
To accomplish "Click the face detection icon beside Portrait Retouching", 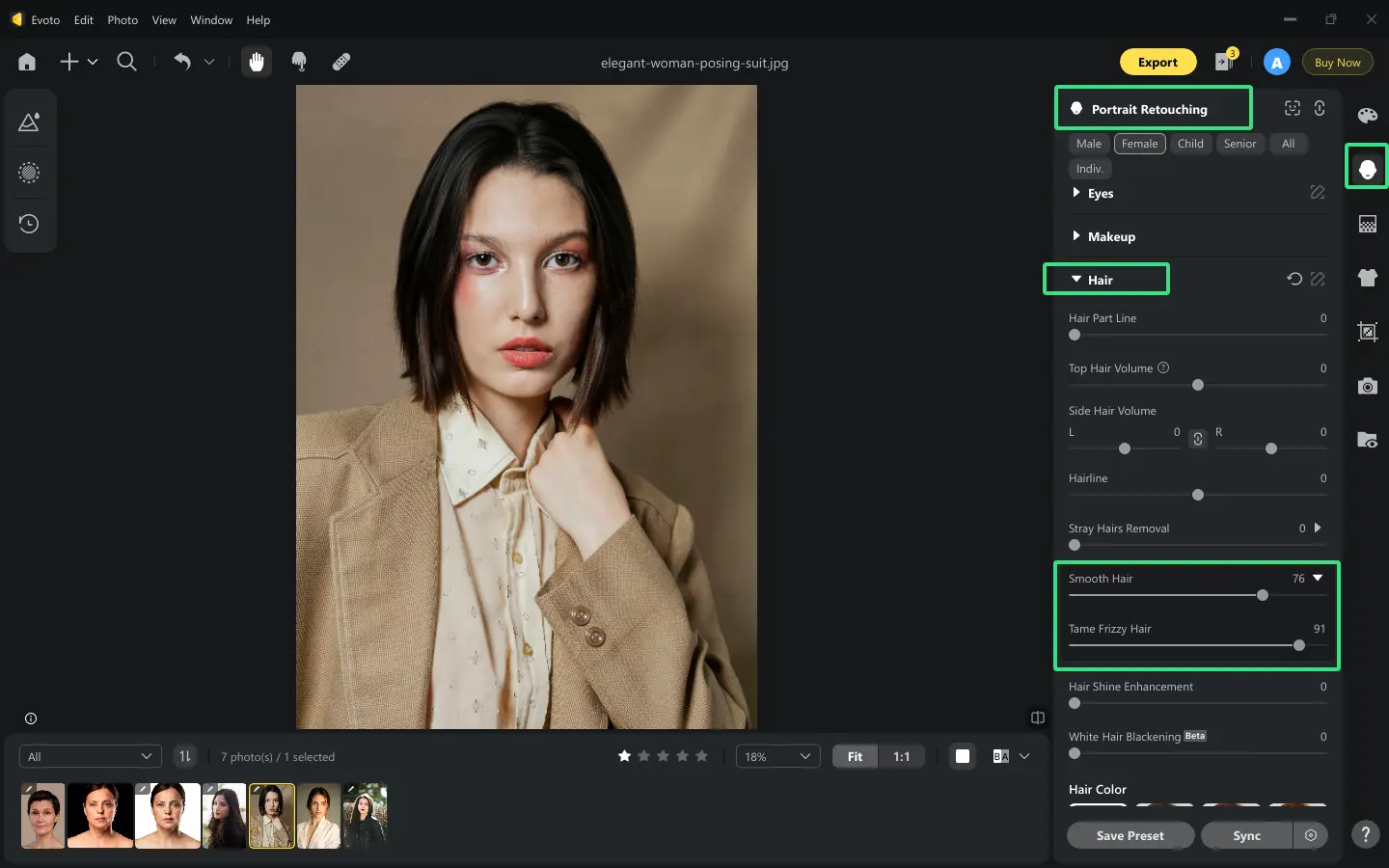I will pos(1293,108).
